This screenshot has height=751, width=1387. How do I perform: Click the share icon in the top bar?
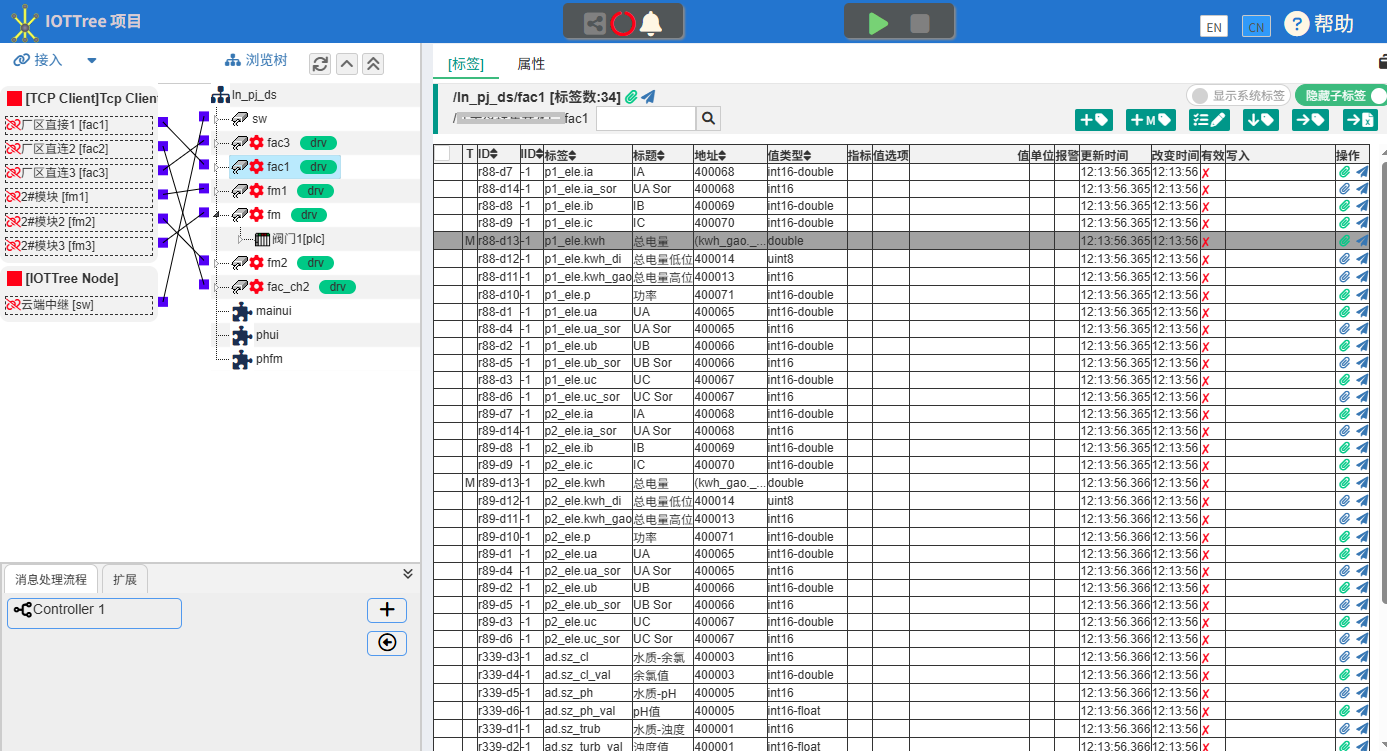click(595, 22)
